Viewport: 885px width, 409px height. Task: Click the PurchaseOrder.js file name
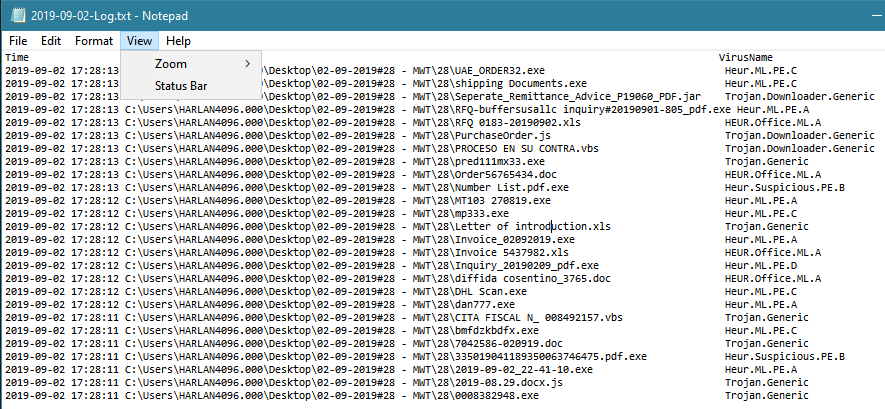point(502,135)
